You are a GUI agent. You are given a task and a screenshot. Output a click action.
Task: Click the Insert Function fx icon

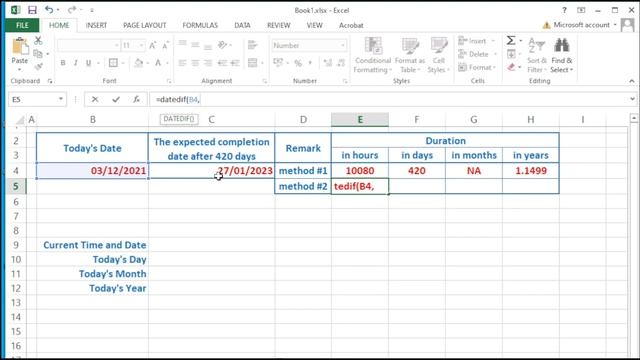point(136,99)
